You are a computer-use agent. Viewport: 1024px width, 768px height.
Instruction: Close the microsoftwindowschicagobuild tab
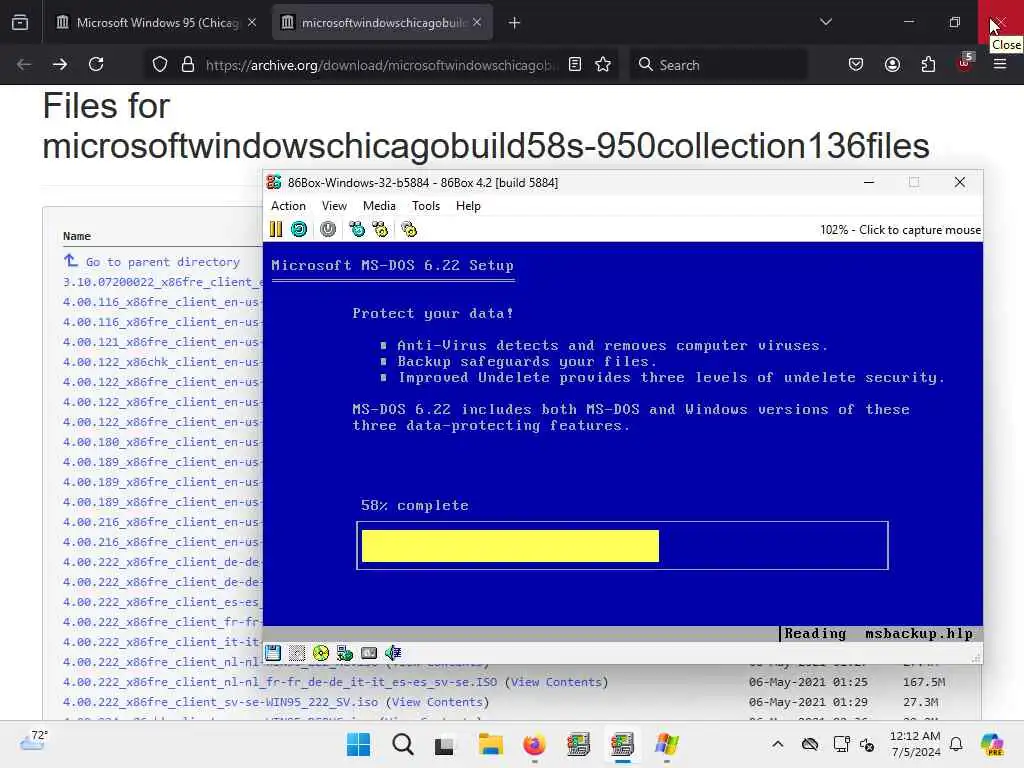(477, 22)
